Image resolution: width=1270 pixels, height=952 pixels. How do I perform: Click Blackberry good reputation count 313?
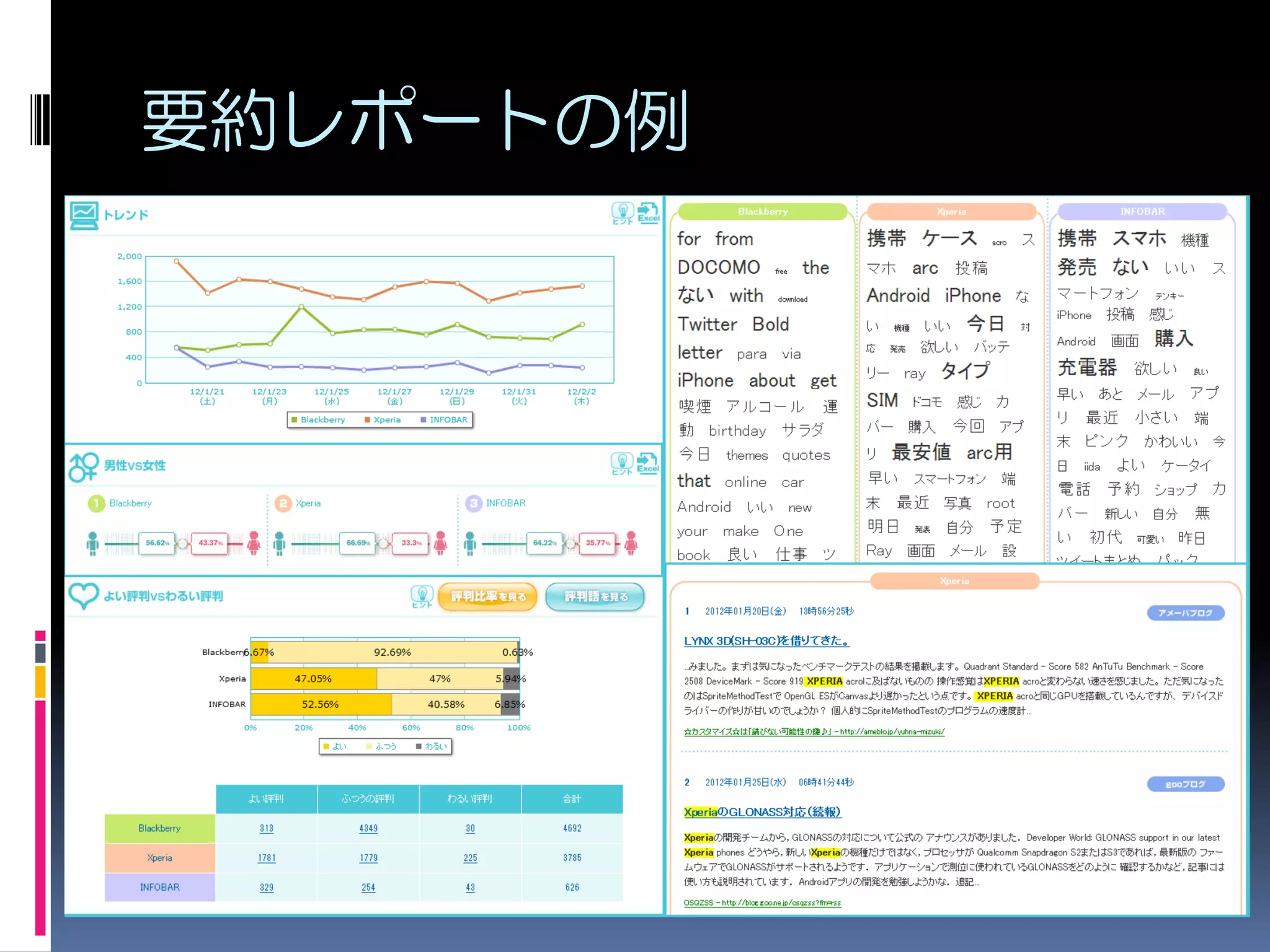[x=267, y=829]
